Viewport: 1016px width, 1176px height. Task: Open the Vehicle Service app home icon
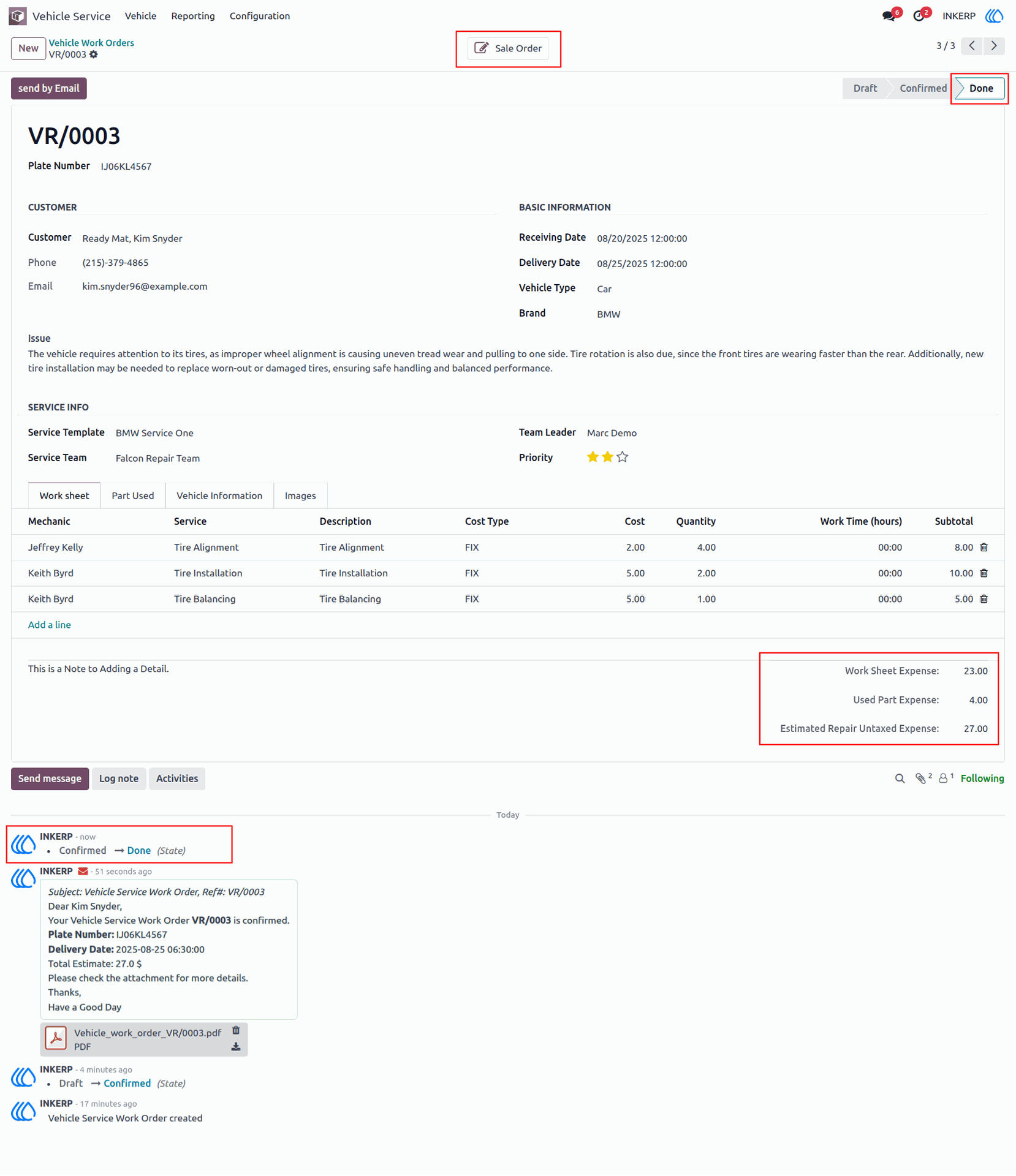(17, 16)
